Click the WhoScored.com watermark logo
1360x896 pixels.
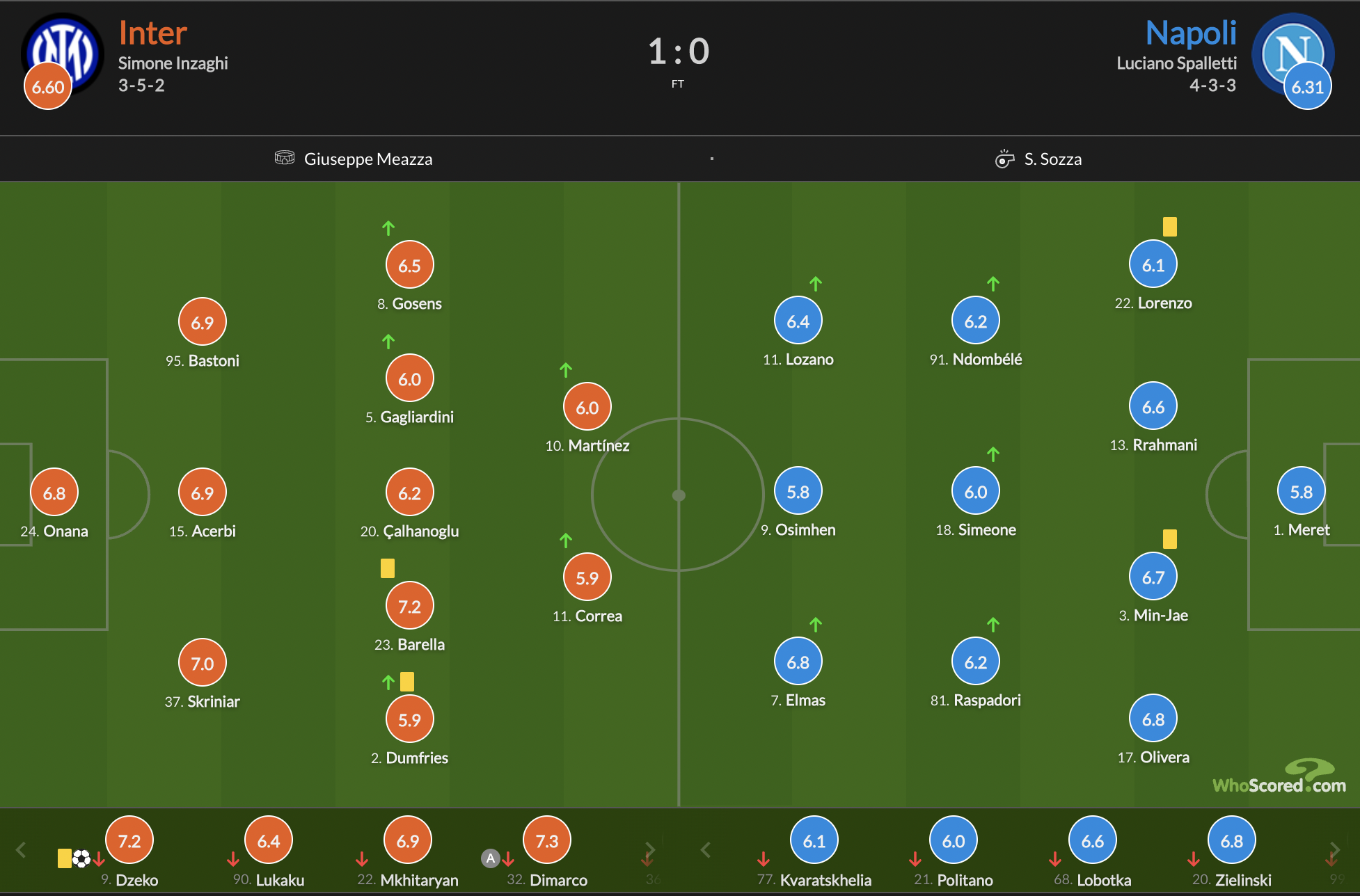click(1279, 776)
